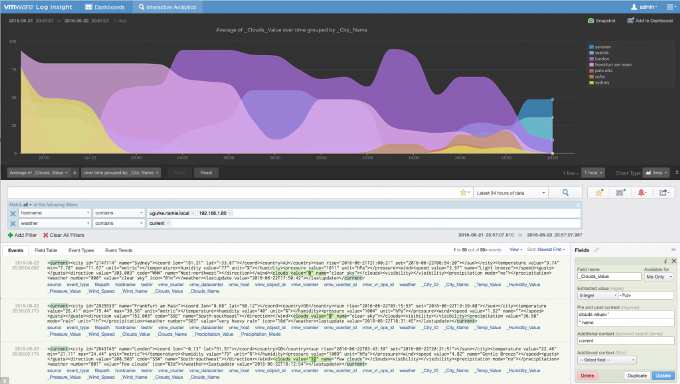This screenshot has height=384, width=680.
Task: Click the london legend color swatch
Action: click(x=591, y=59)
